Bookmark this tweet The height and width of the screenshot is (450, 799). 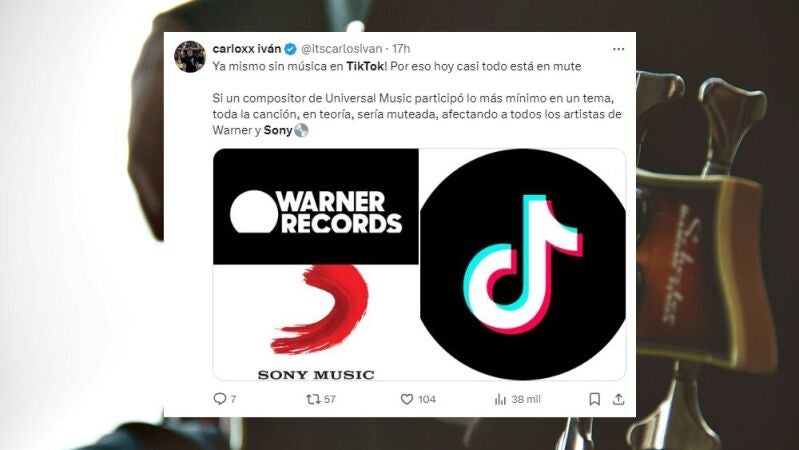coord(594,399)
